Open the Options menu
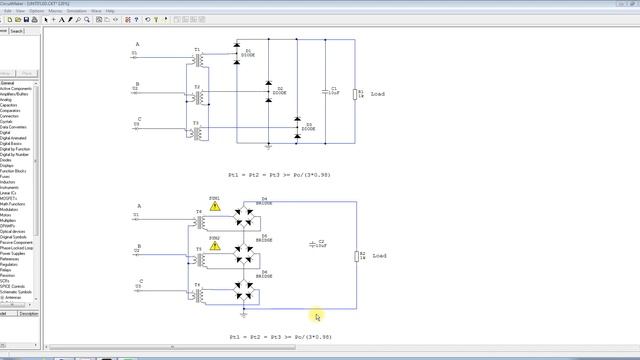640x360 pixels. tap(36, 11)
